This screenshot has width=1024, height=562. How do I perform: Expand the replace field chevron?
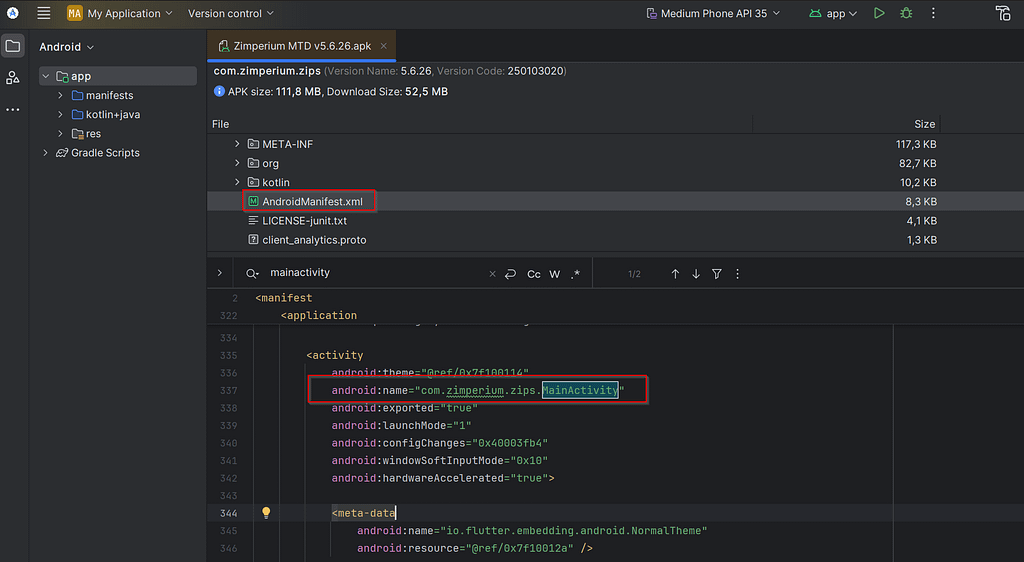(x=220, y=273)
